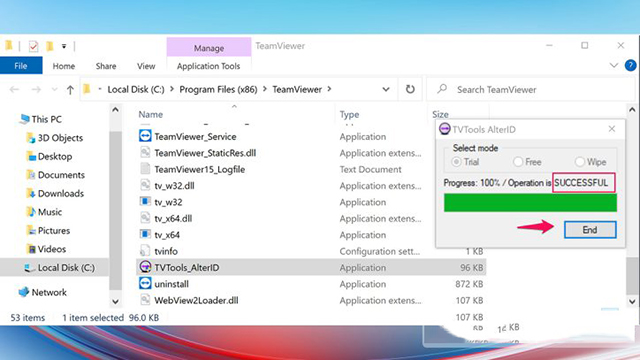
Task: Switch to the Share ribbon tab
Action: pos(106,66)
